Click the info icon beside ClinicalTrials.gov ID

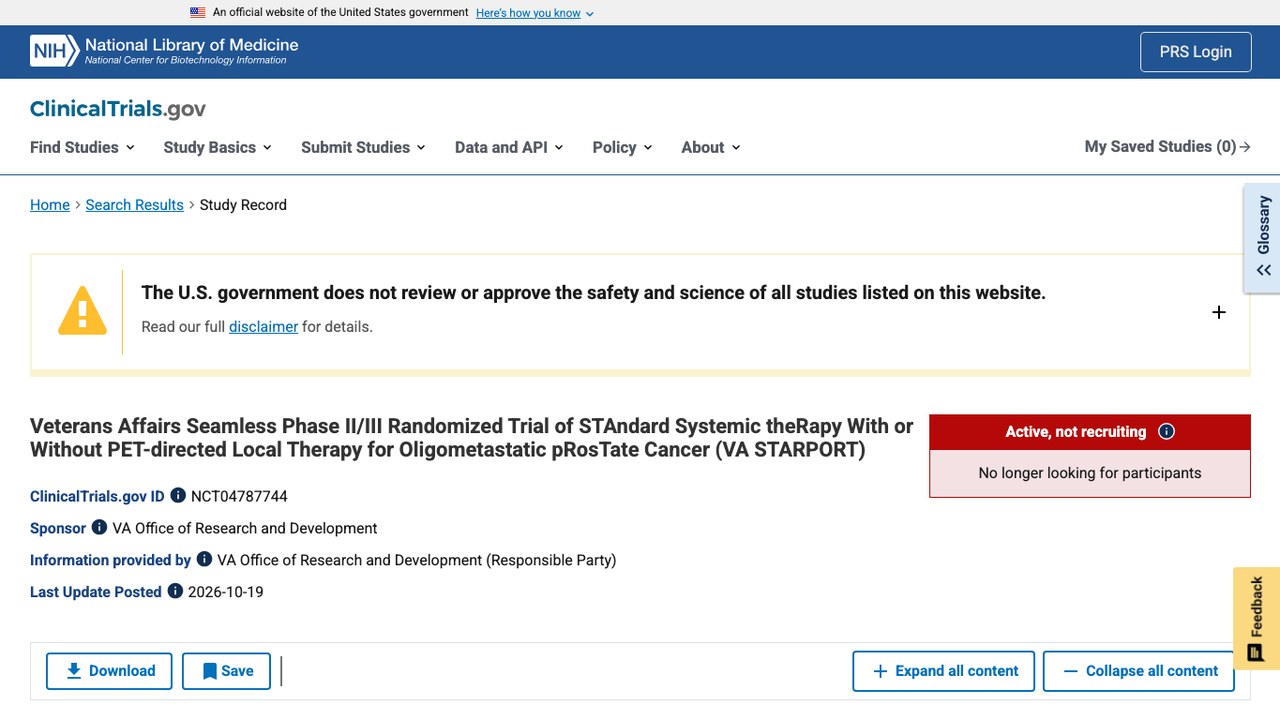[178, 495]
